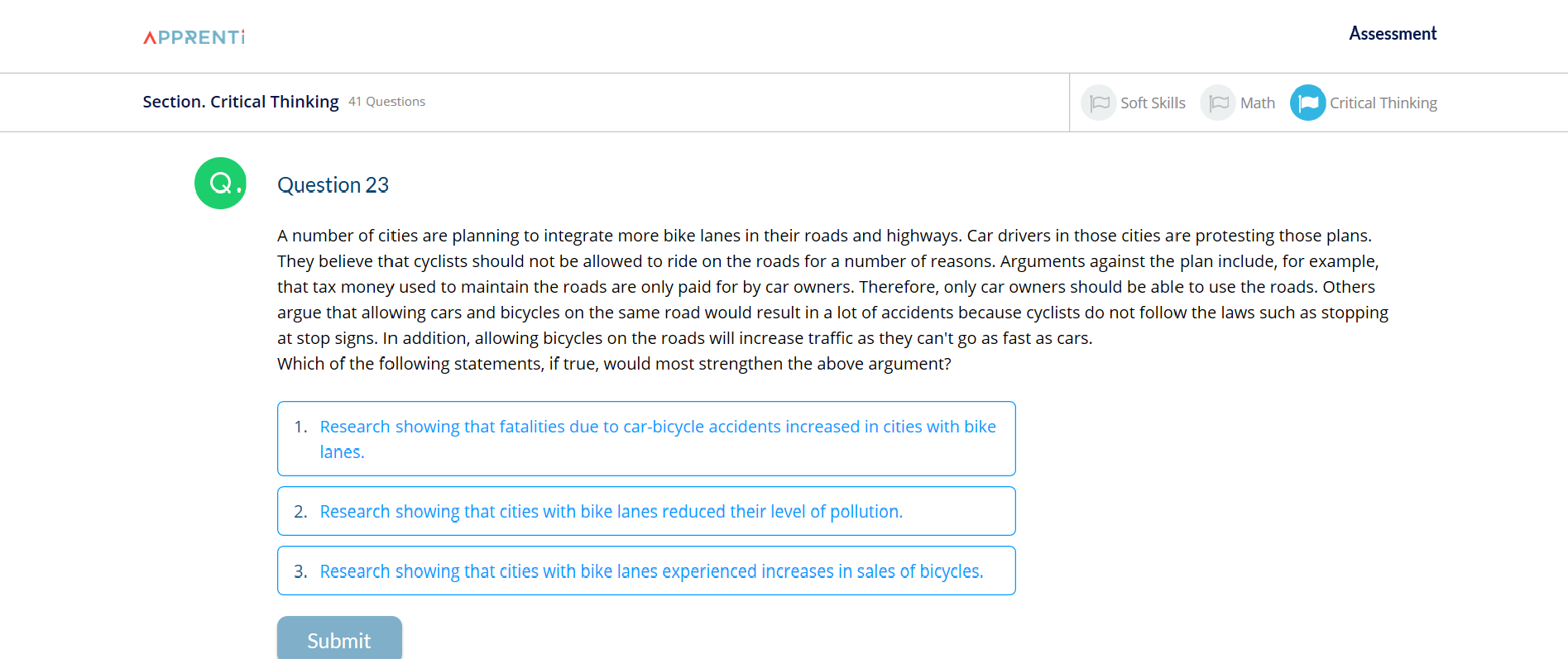Select answer about fatalities in car-bicycle accidents

pos(646,438)
